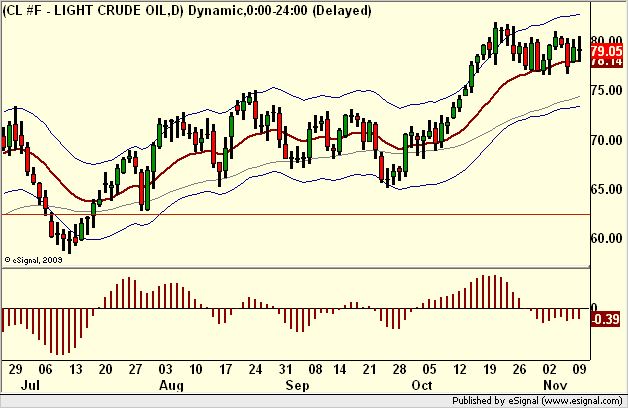This screenshot has height=408, width=628.
Task: Click the date label 12 on time axis
Action: 460,369
